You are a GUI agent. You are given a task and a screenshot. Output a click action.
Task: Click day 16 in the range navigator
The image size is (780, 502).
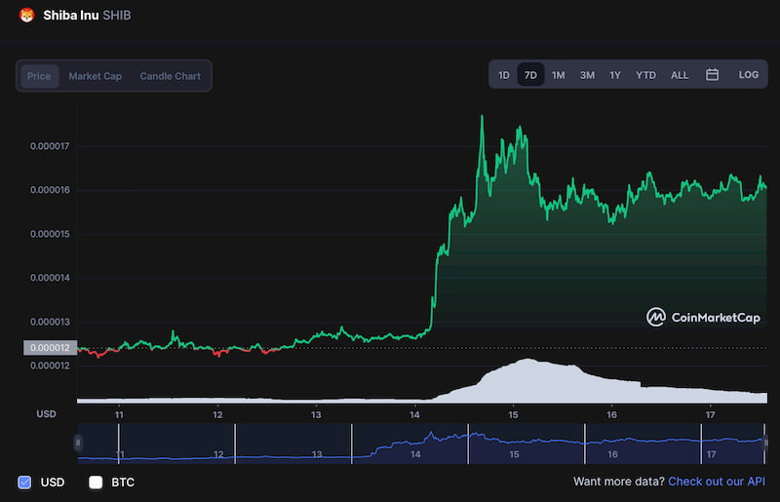tap(612, 454)
